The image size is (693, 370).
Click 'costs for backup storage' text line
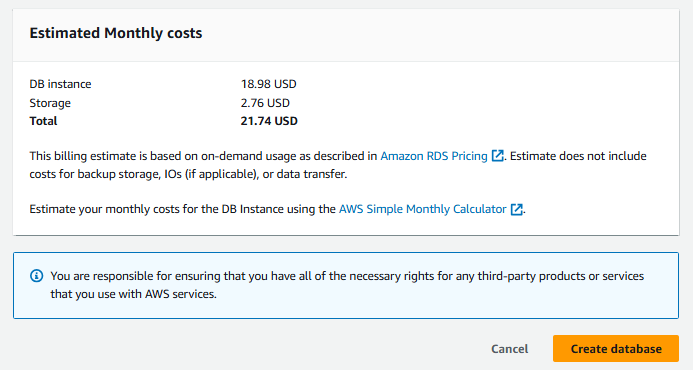tap(188, 174)
